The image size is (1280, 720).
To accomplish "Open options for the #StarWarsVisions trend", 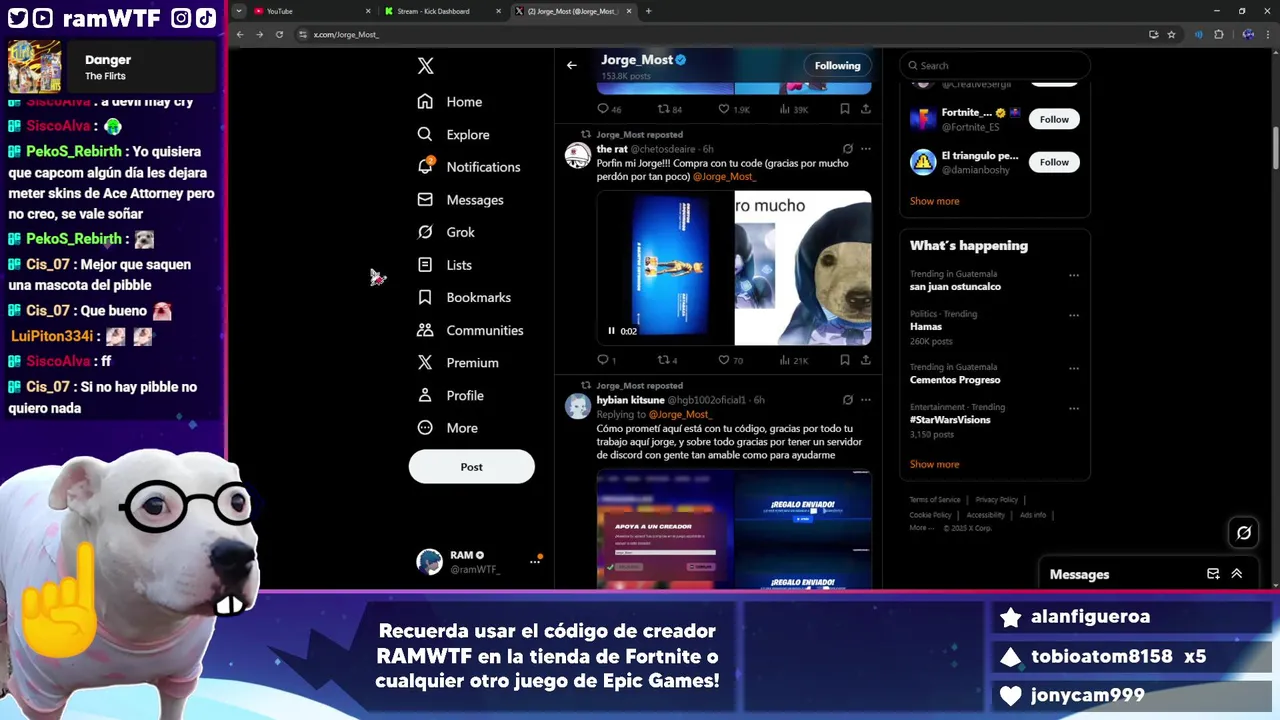I will click(1074, 408).
